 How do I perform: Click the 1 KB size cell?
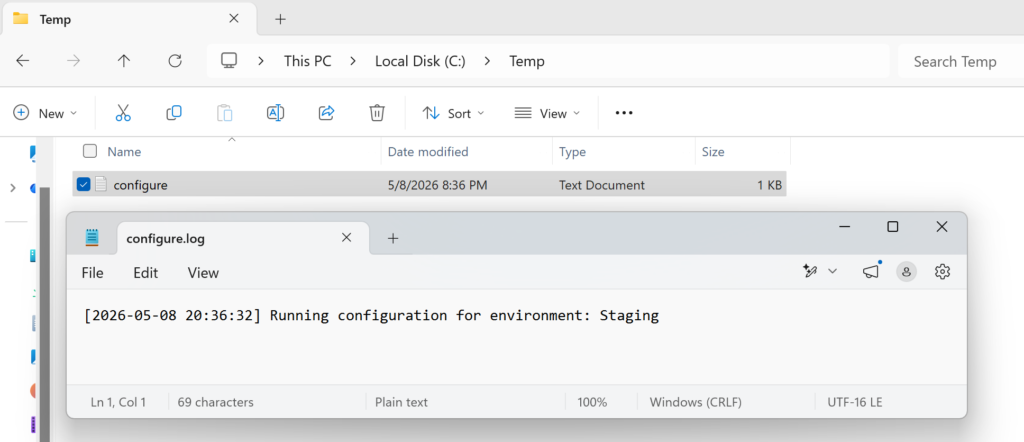click(x=769, y=185)
